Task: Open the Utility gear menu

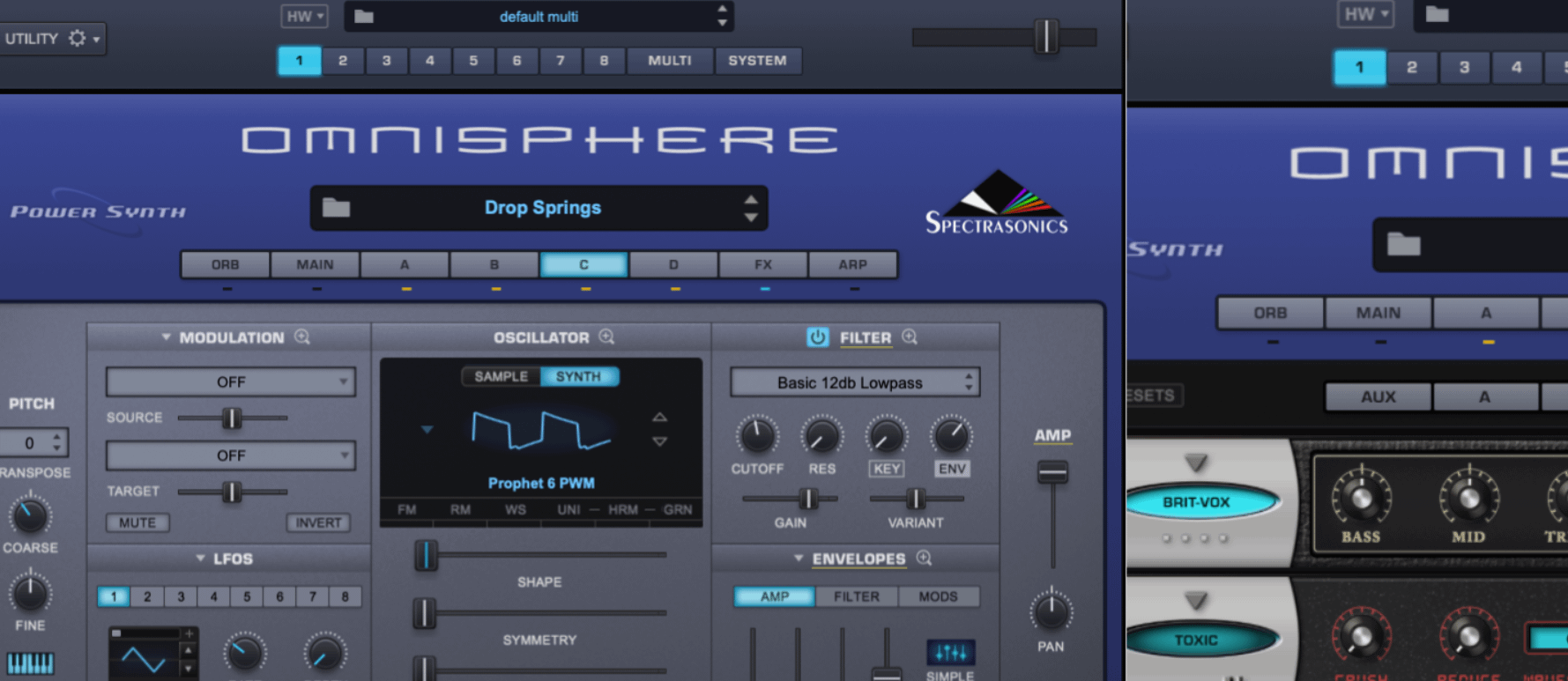Action: [x=77, y=39]
